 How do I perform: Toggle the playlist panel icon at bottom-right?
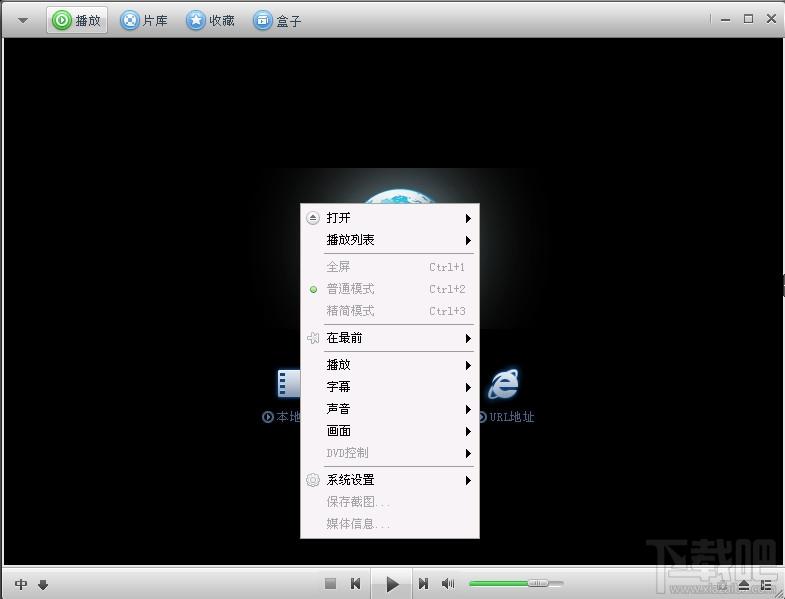[766, 585]
